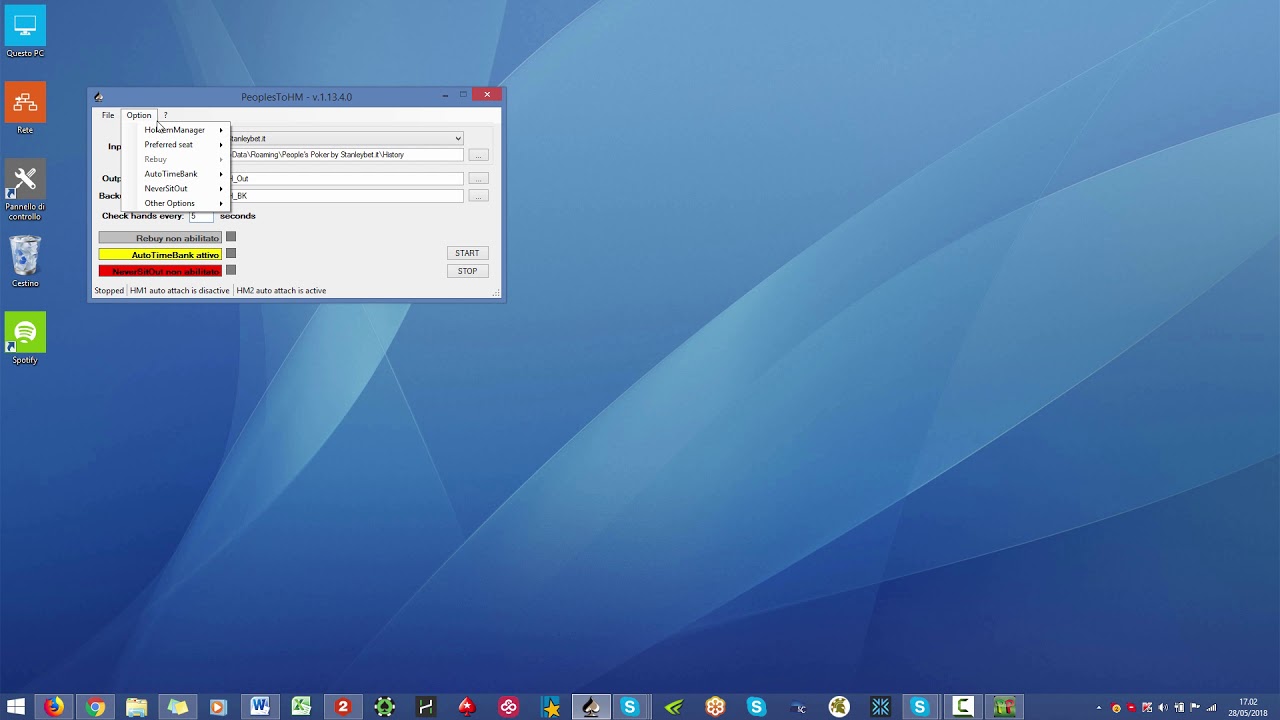Toggle the square beside AutoTimeBank attivo
This screenshot has width=1280, height=720.
231,254
